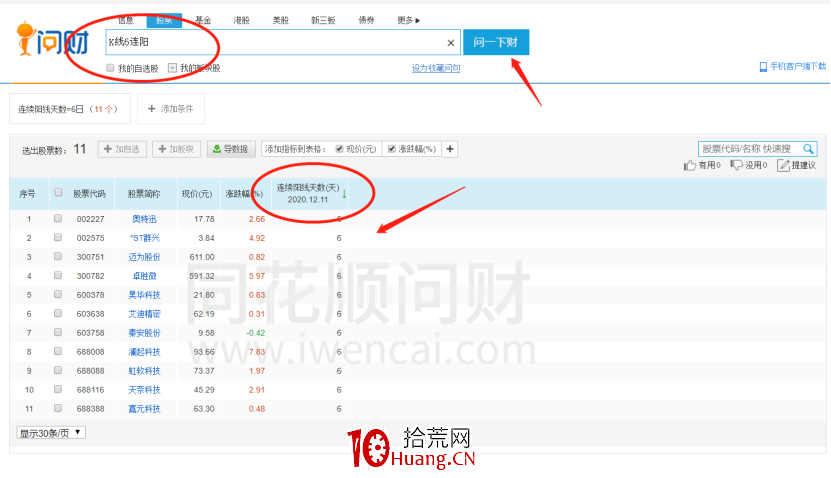This screenshot has width=831, height=478.
Task: Sort by the 股票代码 column header
Action: point(89,194)
